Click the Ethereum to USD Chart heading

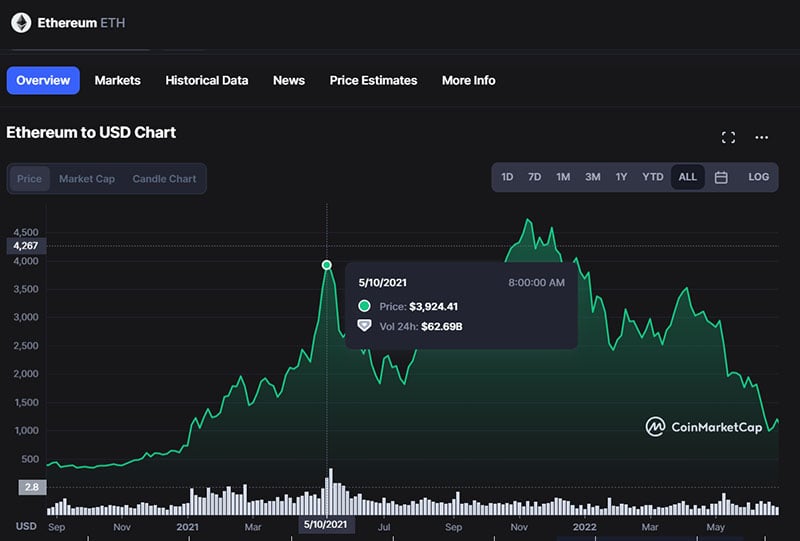click(x=91, y=133)
